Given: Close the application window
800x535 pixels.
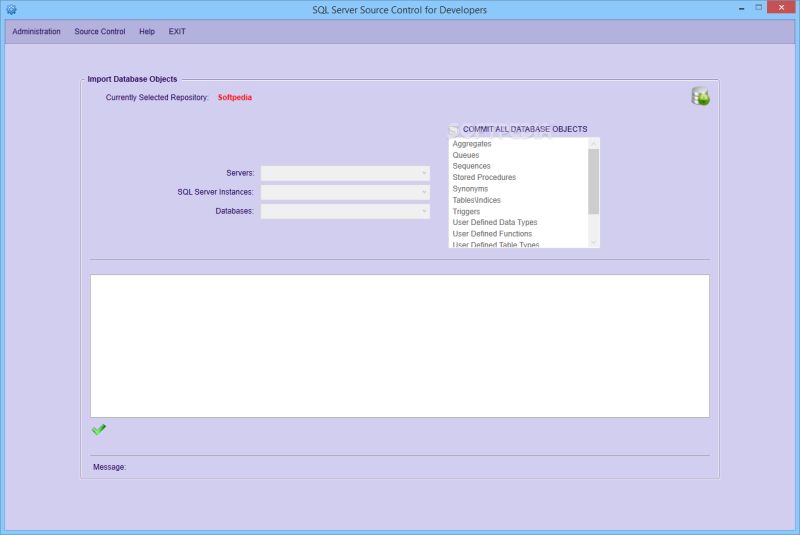Looking at the screenshot, I should click(x=781, y=8).
